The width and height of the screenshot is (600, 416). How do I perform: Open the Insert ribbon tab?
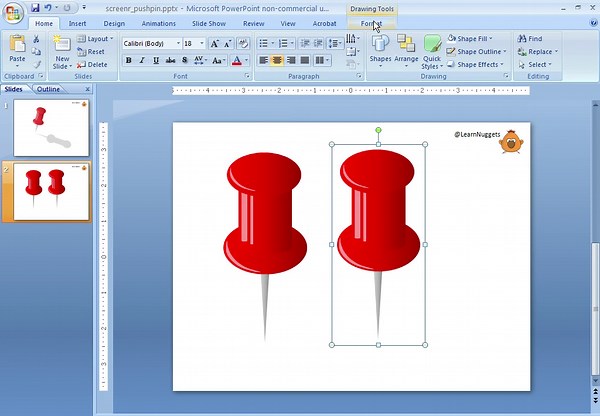click(x=77, y=23)
